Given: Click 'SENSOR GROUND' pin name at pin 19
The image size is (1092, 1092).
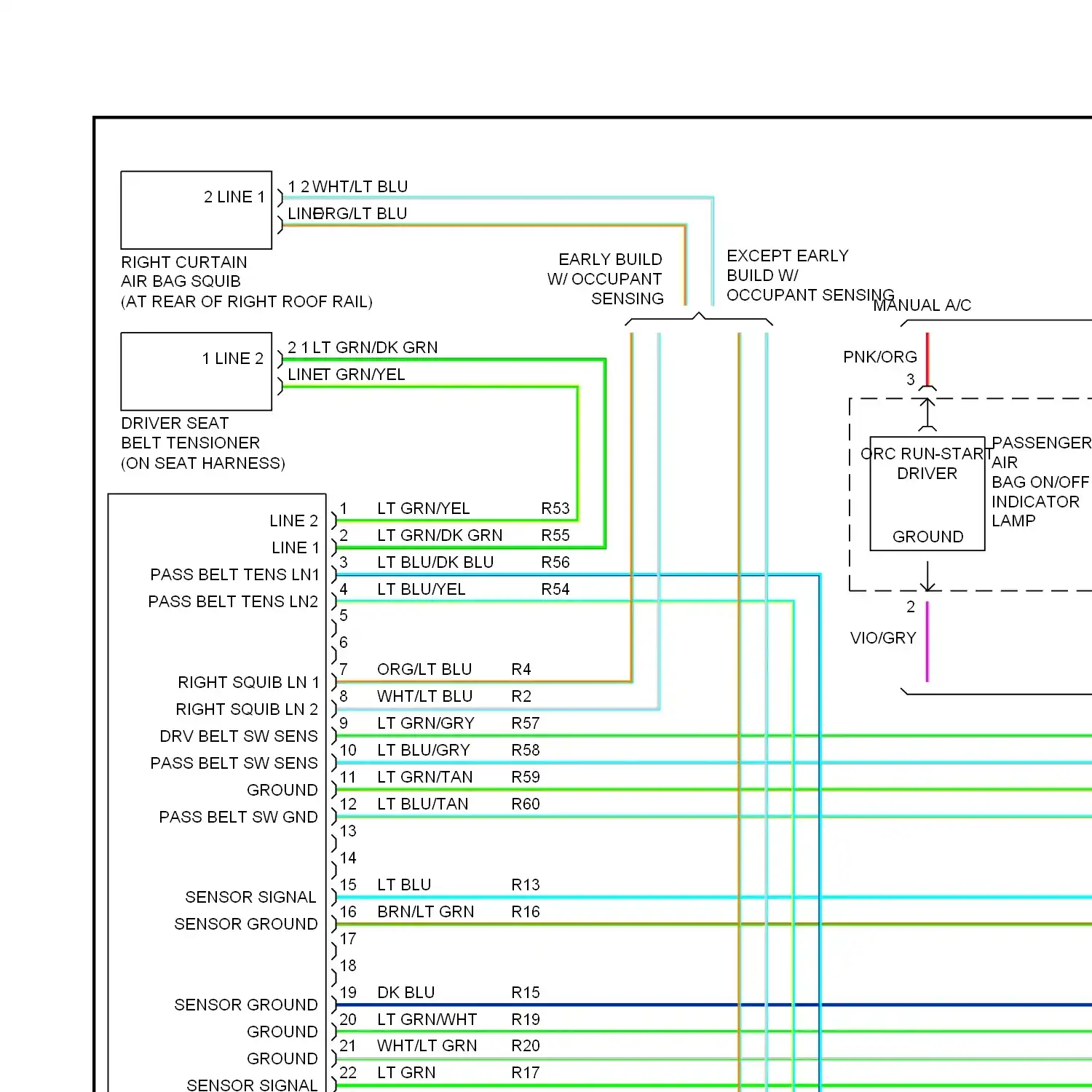Looking at the screenshot, I should (x=246, y=1005).
